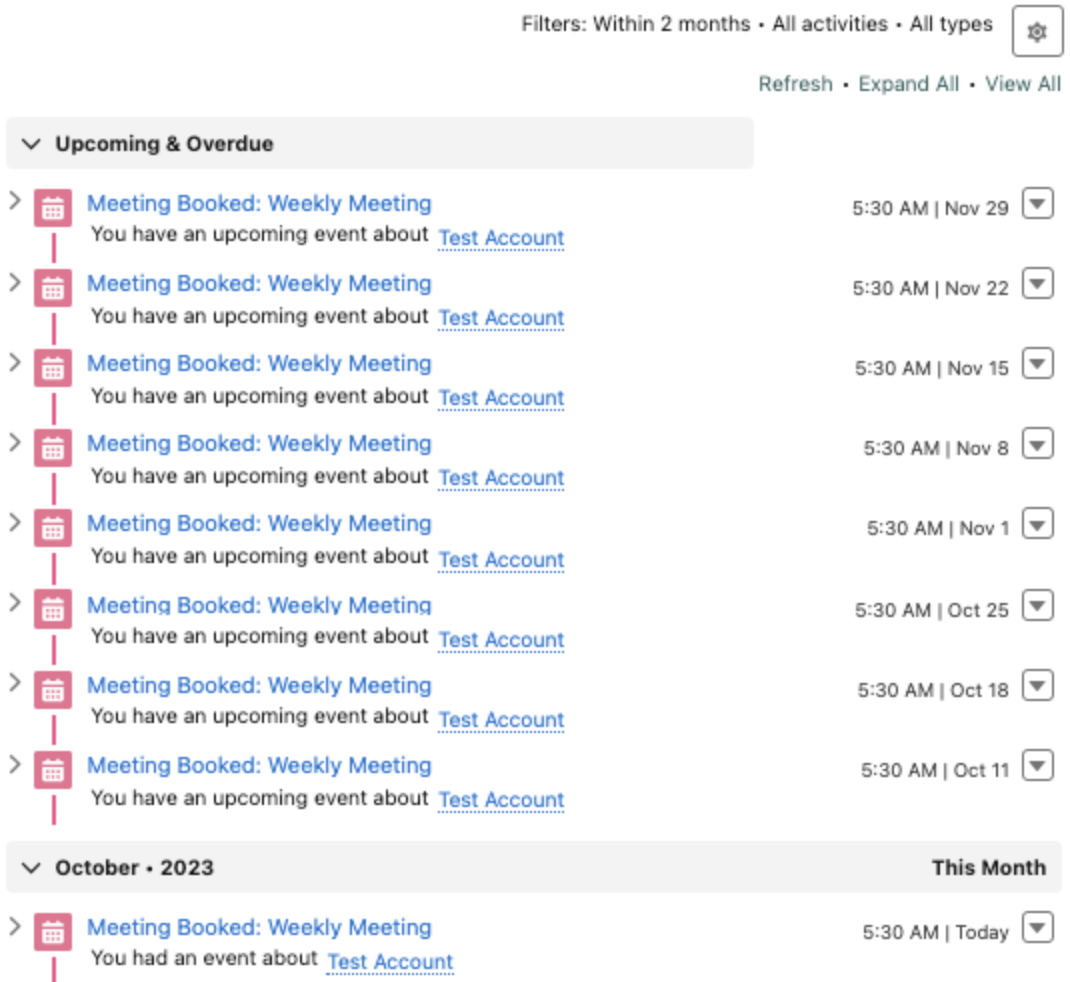Refresh the activity timeline

click(x=795, y=84)
